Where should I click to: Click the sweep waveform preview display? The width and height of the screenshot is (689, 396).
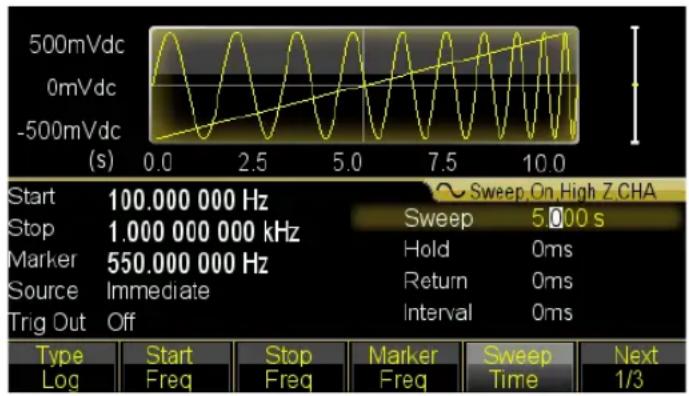point(364,85)
